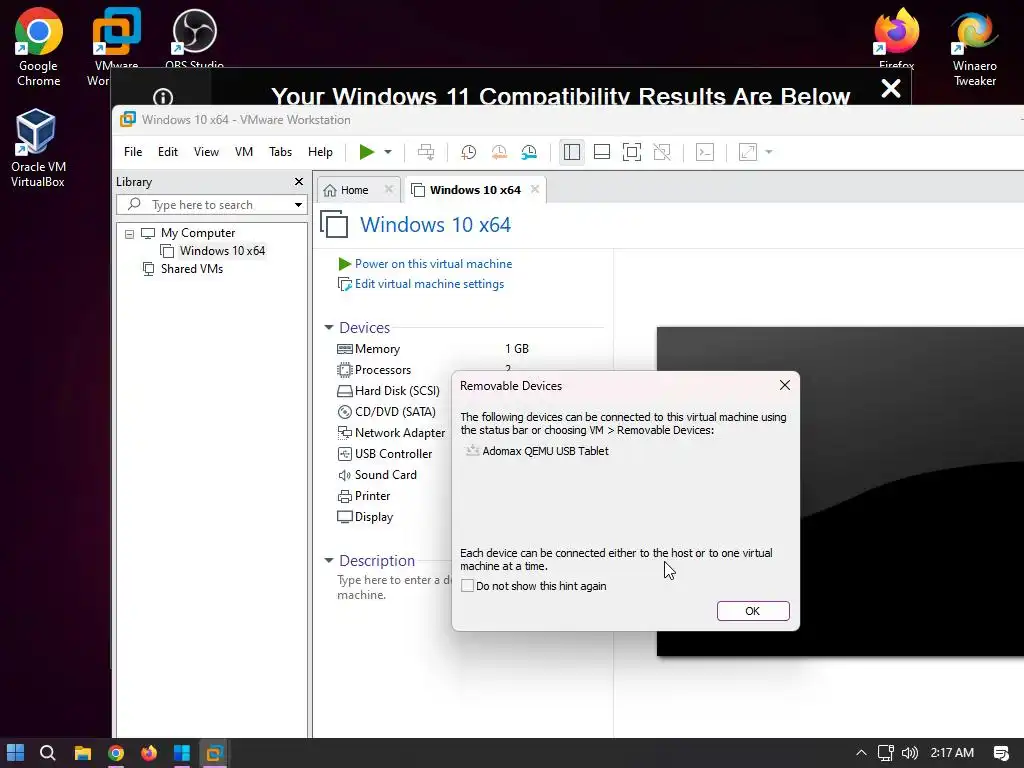Check Do not show this hint again
The width and height of the screenshot is (1024, 768).
point(467,586)
